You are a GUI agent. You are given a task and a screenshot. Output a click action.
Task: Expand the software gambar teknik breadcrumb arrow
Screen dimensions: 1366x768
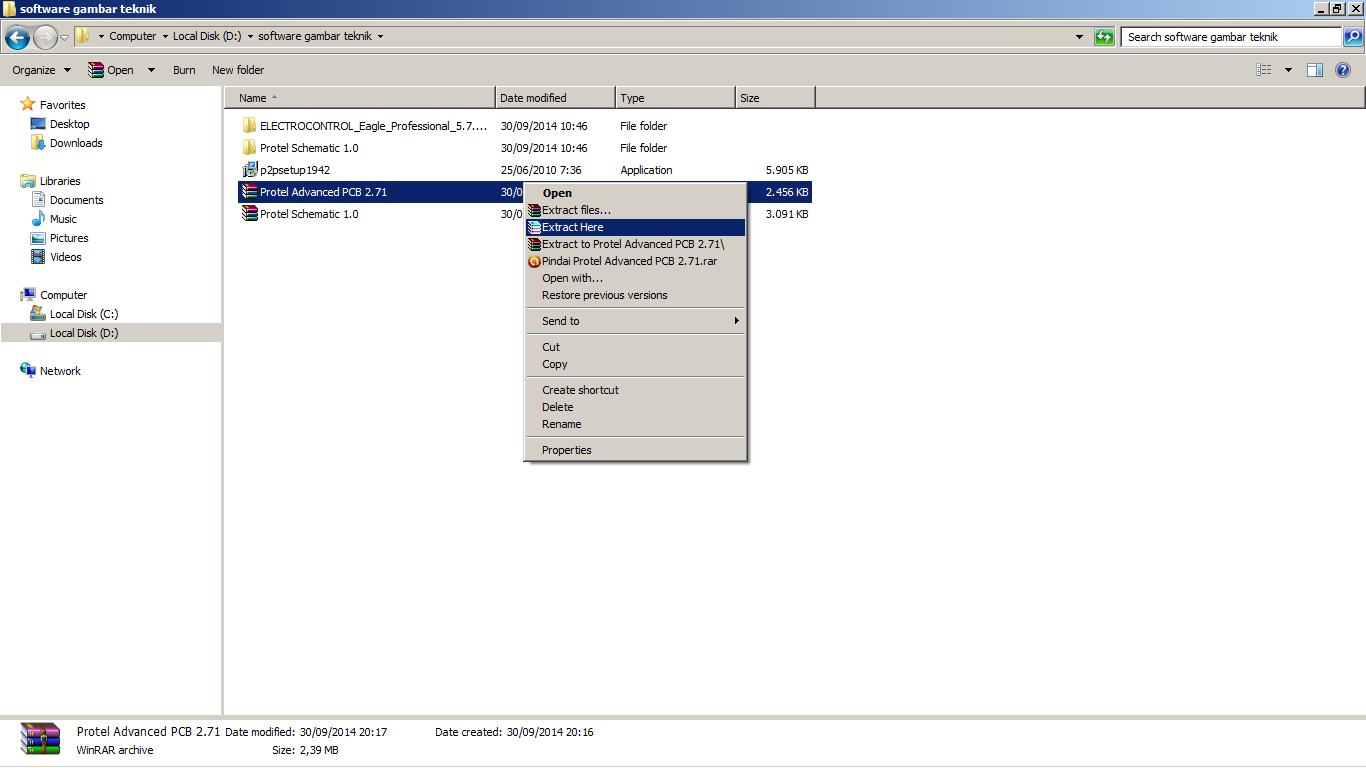380,37
